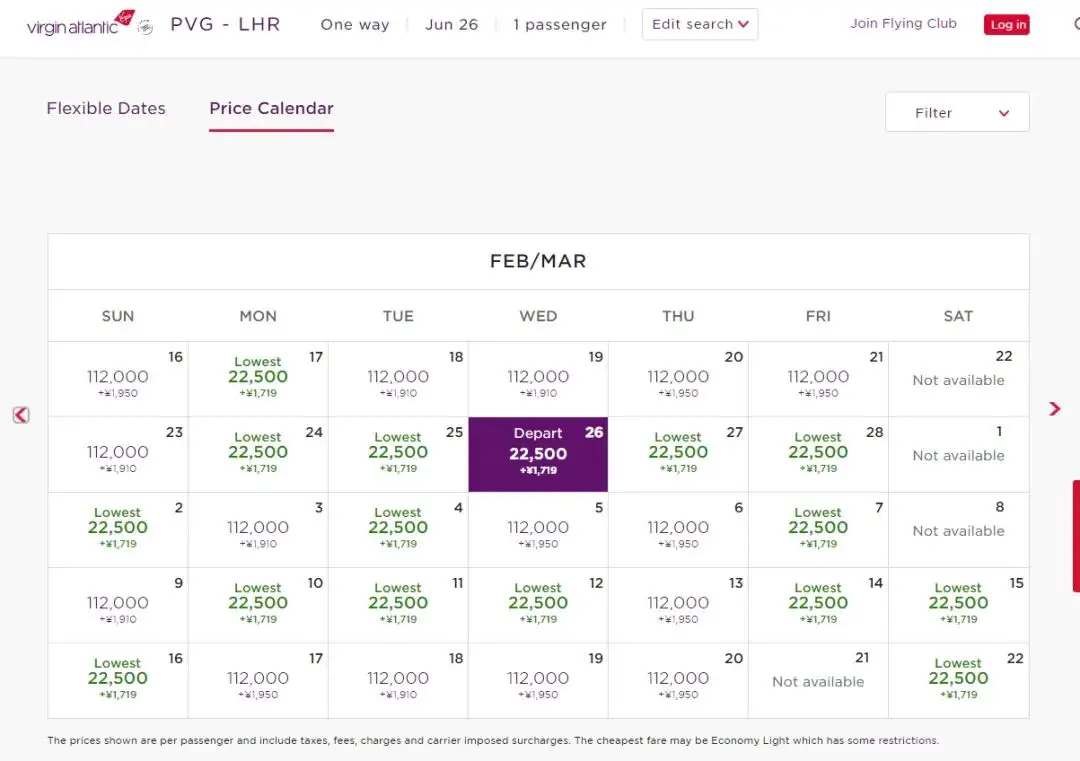Select Friday 28 lowest fare cell
The image size is (1080, 761).
[x=818, y=454]
